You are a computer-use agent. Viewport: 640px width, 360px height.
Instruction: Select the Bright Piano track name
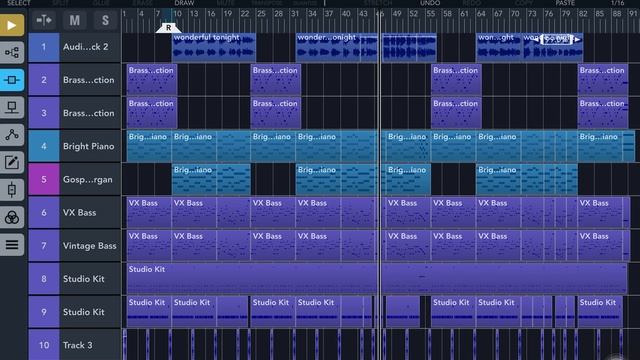click(x=89, y=146)
